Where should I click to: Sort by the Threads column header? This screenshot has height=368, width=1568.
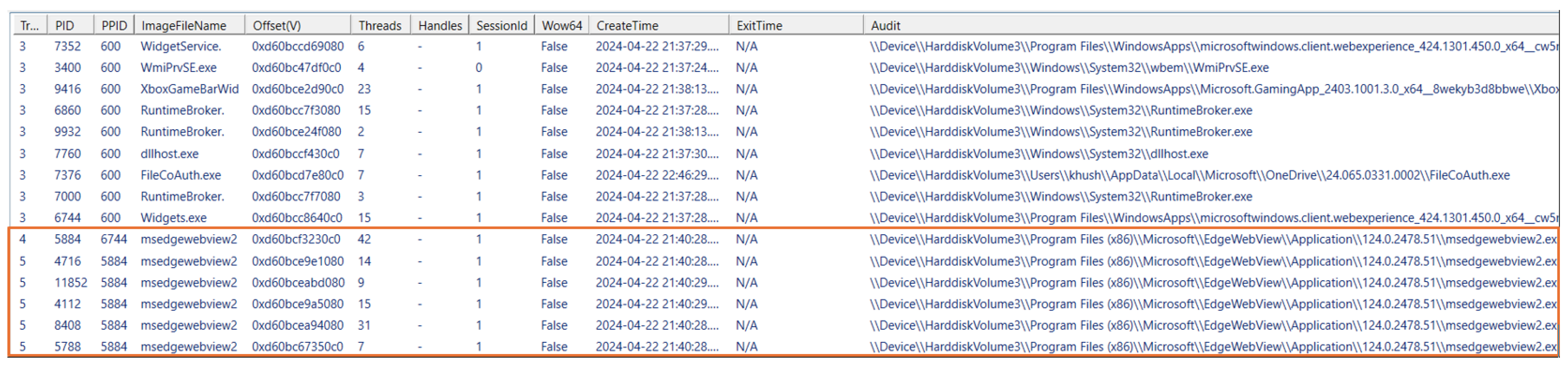pyautogui.click(x=380, y=25)
